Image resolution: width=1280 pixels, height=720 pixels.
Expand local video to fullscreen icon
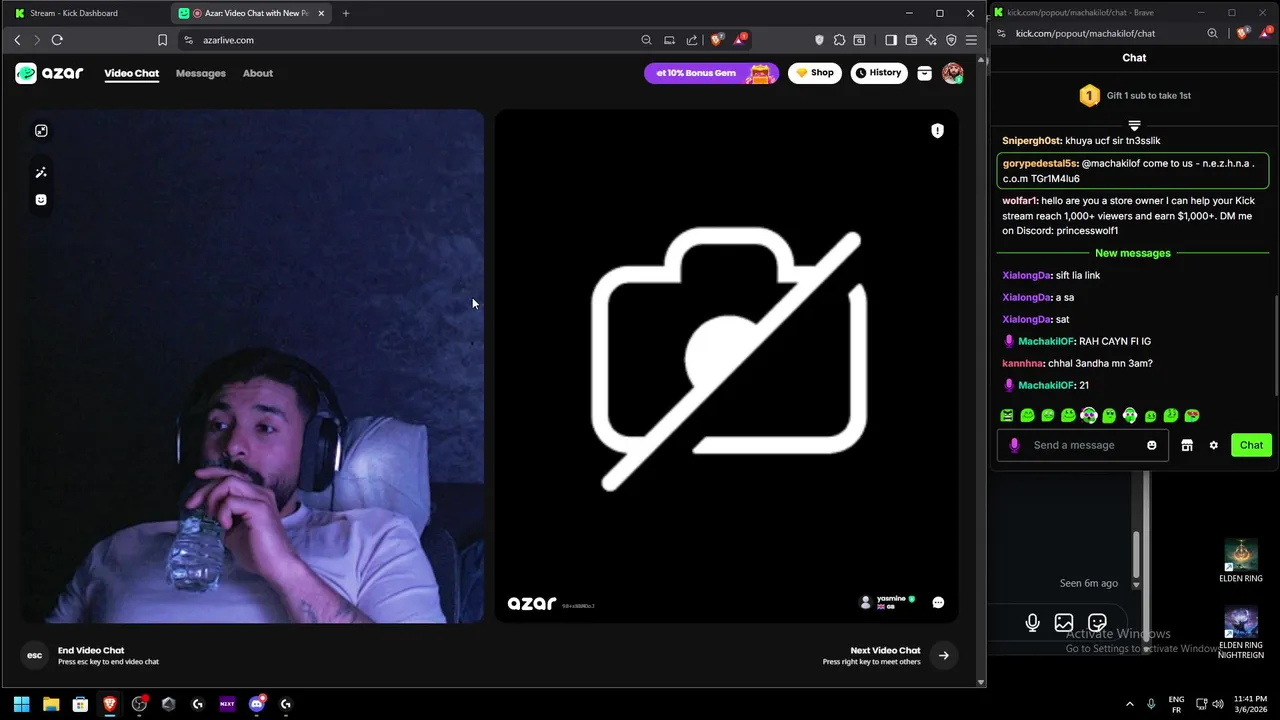pyautogui.click(x=41, y=131)
